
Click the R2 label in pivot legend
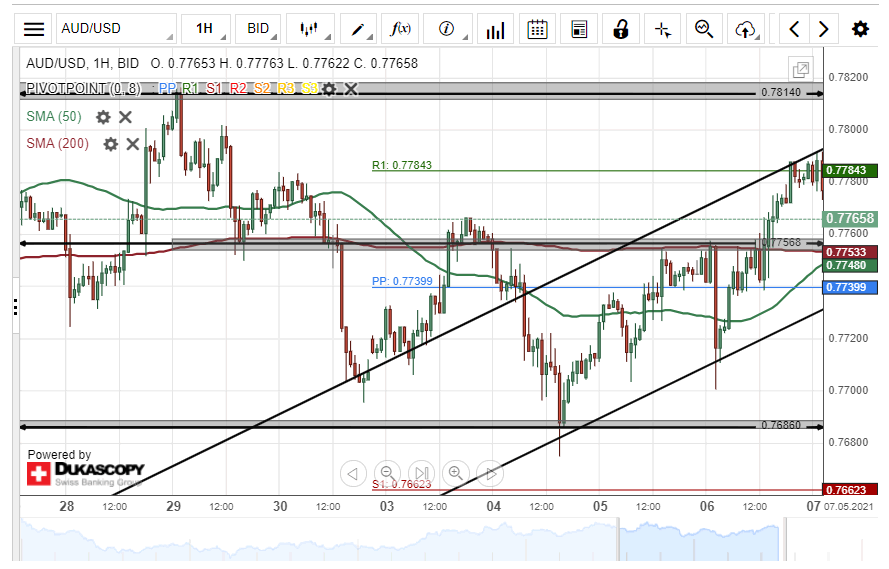pos(238,89)
